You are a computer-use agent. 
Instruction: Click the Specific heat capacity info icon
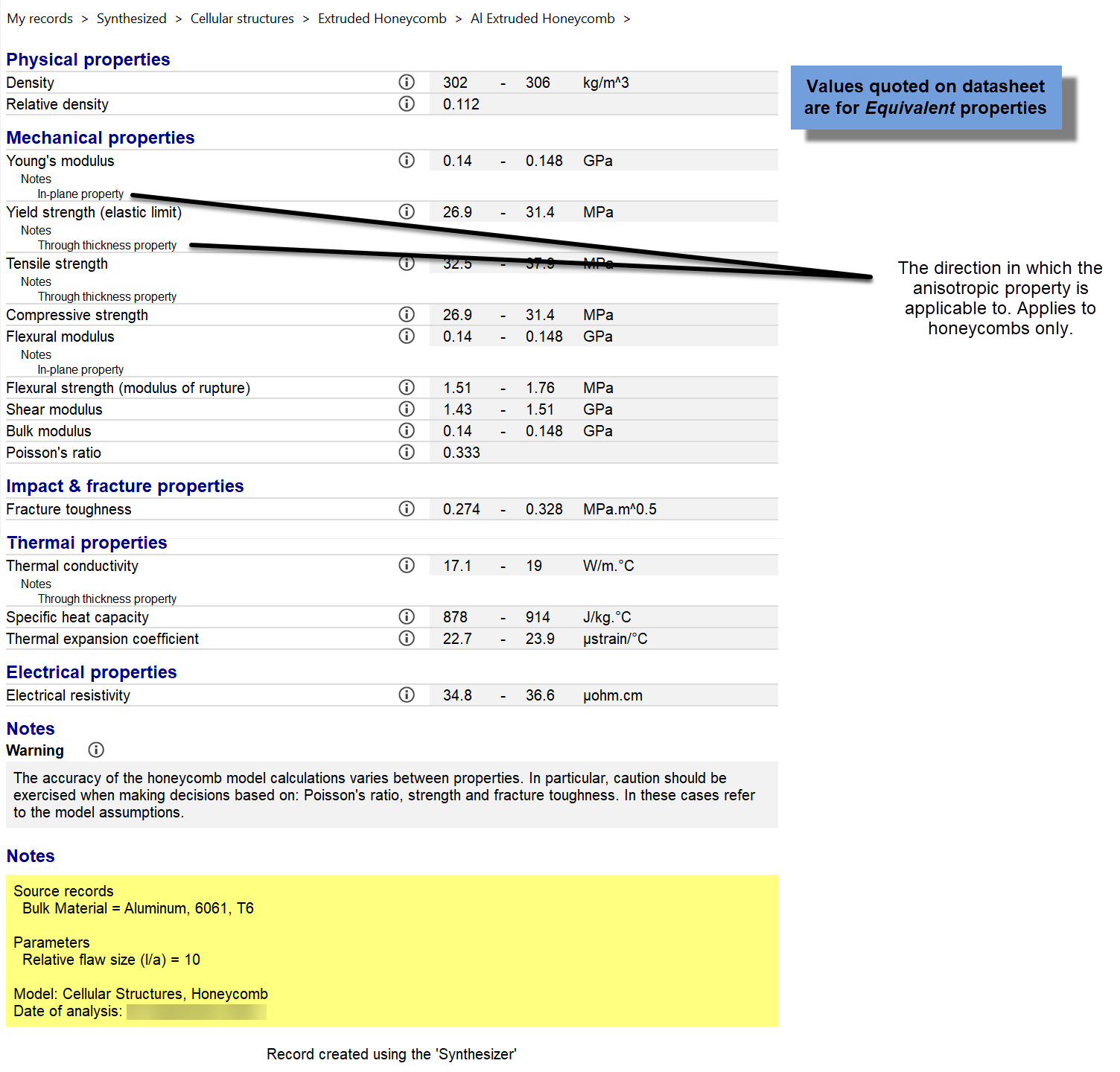407,616
